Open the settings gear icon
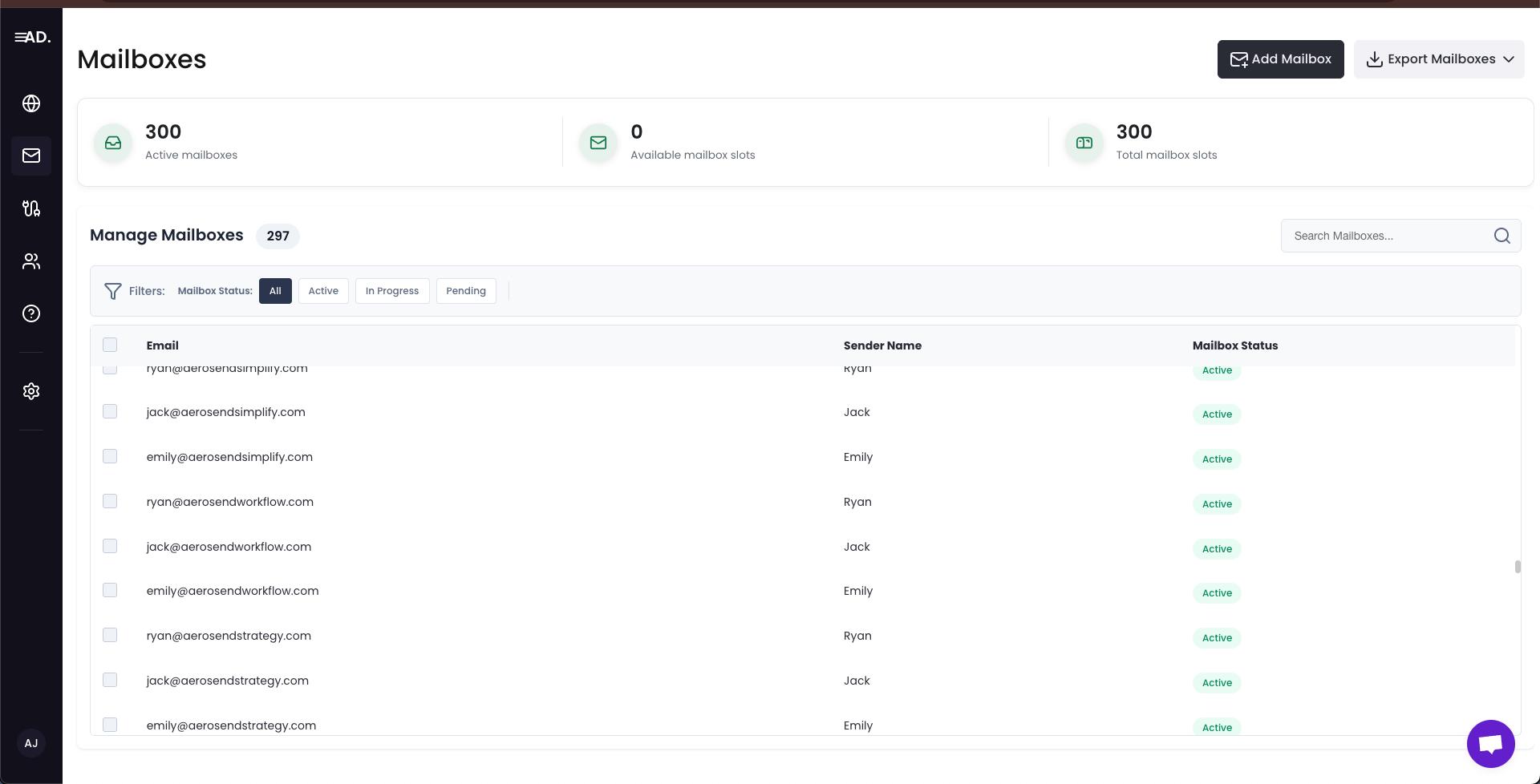The image size is (1540, 784). (31, 391)
